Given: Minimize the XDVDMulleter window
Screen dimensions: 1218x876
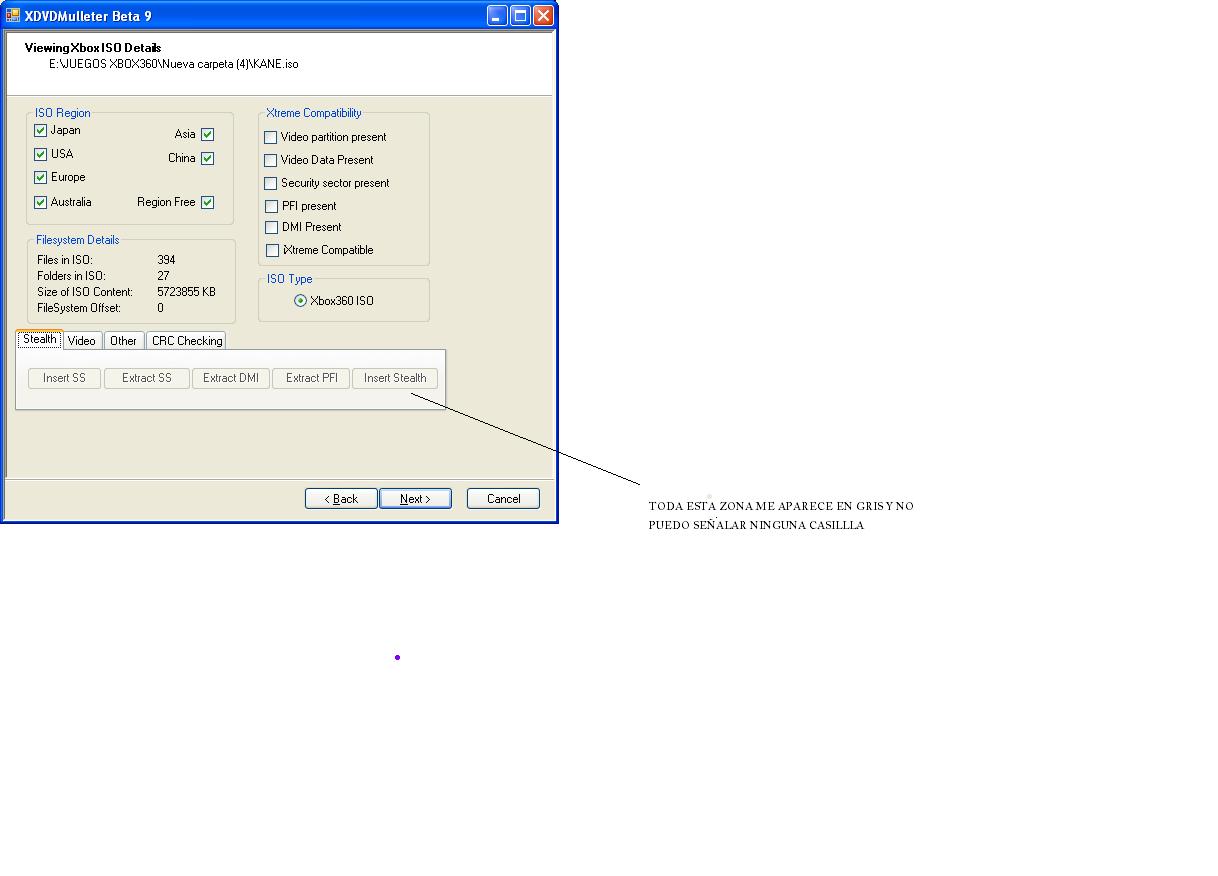Looking at the screenshot, I should click(497, 15).
